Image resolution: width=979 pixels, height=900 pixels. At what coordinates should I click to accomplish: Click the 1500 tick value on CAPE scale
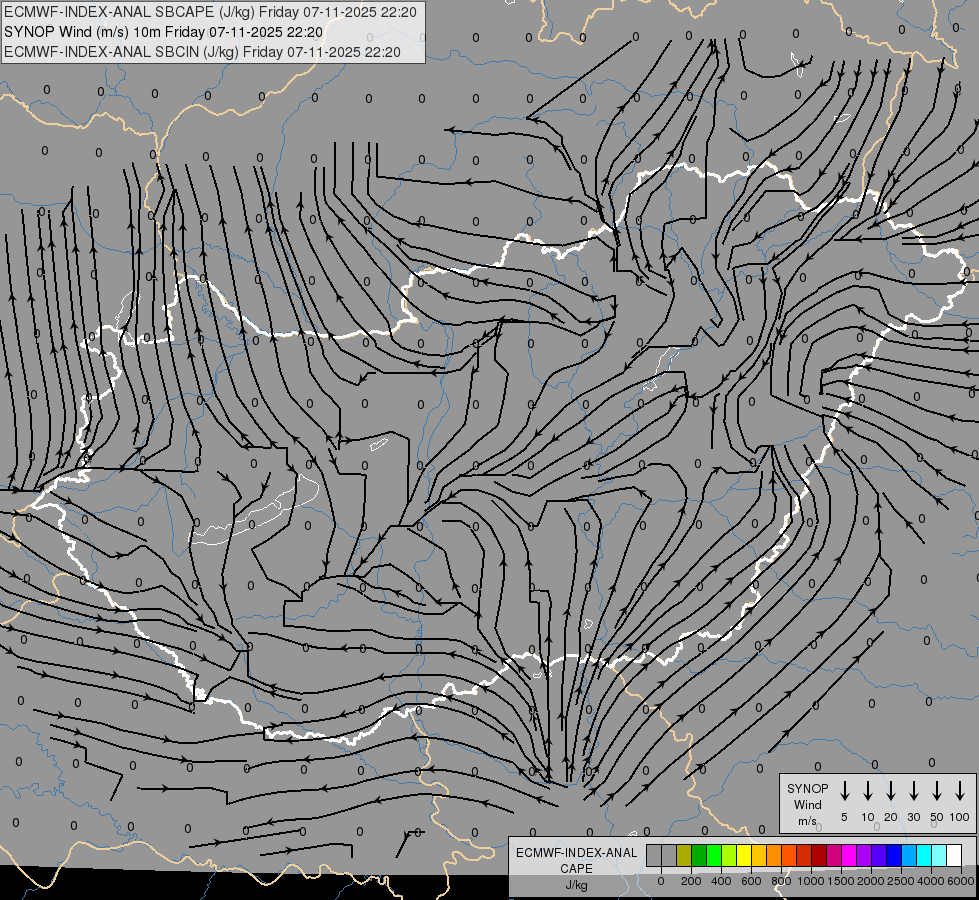coord(841,881)
